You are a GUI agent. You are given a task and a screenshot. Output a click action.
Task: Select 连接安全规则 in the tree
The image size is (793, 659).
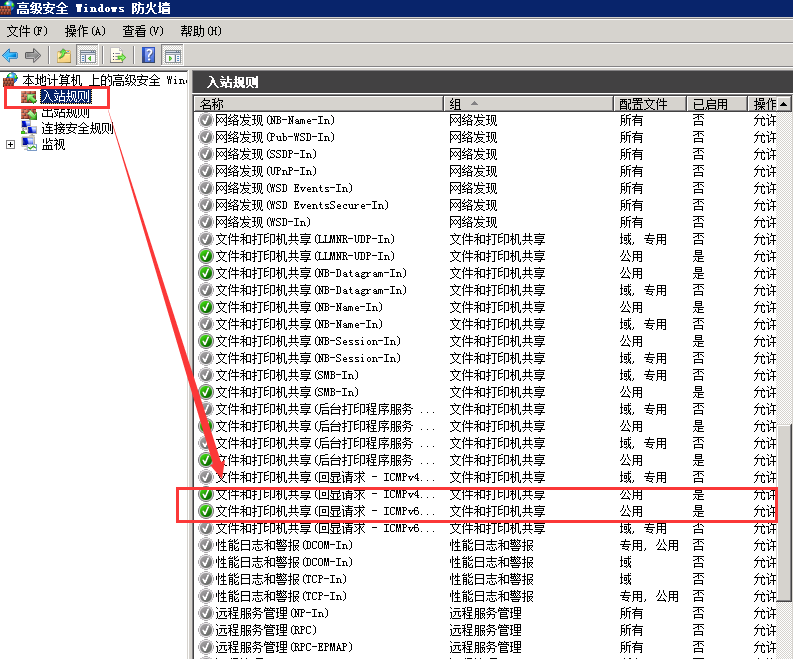pos(77,128)
